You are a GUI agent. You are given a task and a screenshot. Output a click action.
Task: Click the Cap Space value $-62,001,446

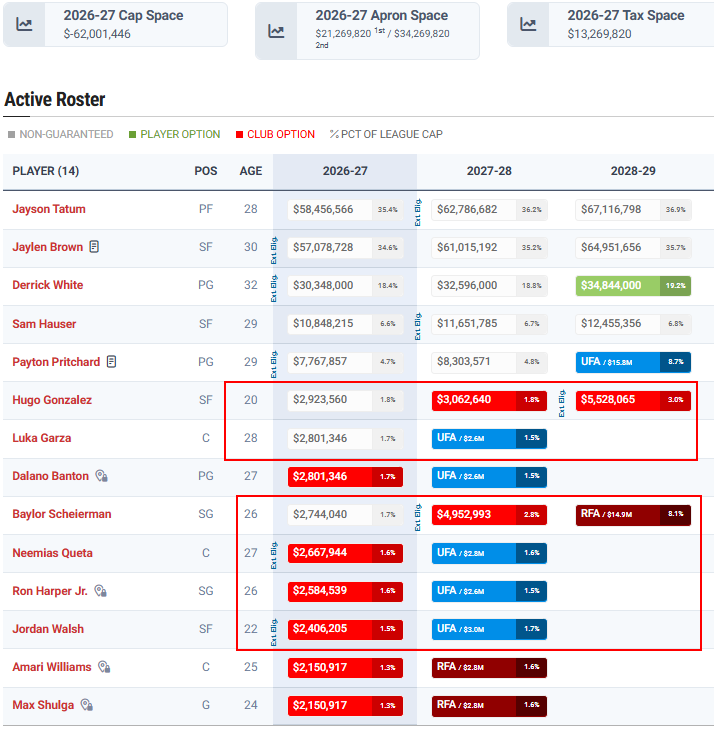[97, 34]
